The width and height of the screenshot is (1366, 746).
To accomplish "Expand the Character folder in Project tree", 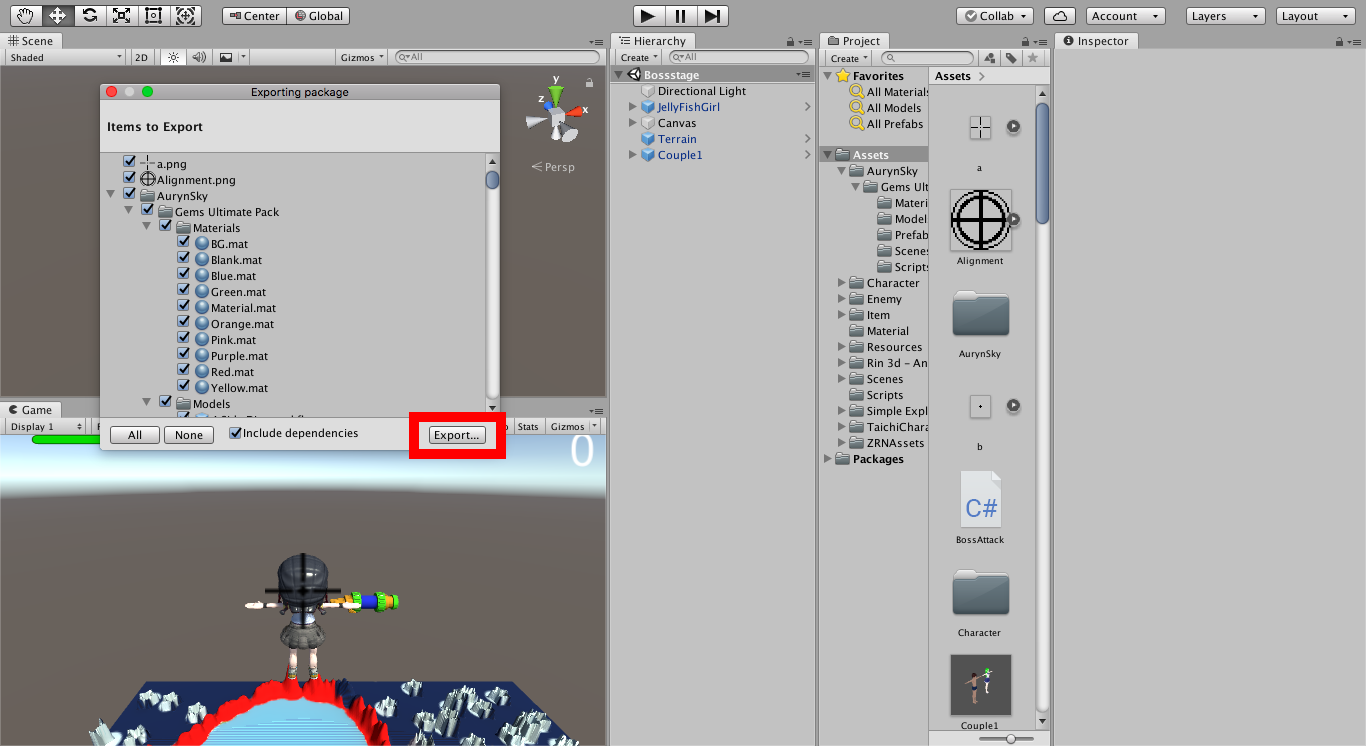I will click(842, 283).
